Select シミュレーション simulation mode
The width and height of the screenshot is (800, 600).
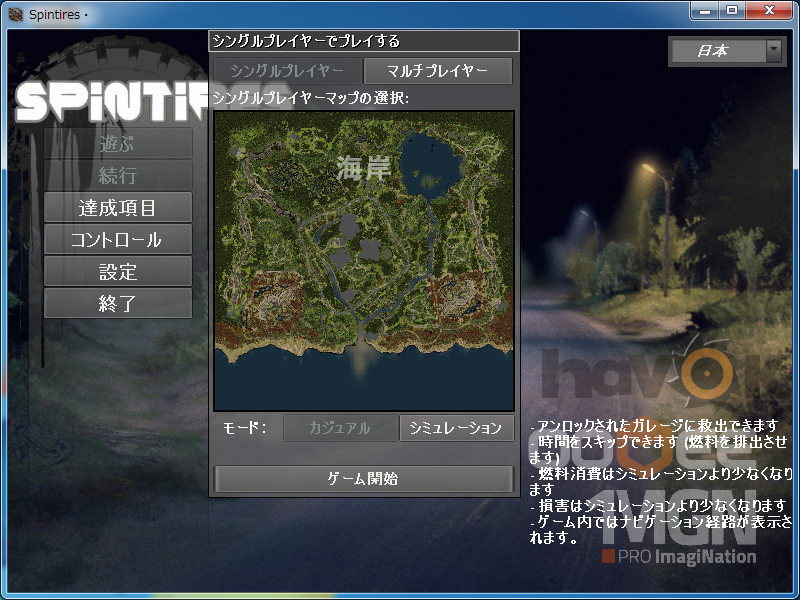[456, 428]
